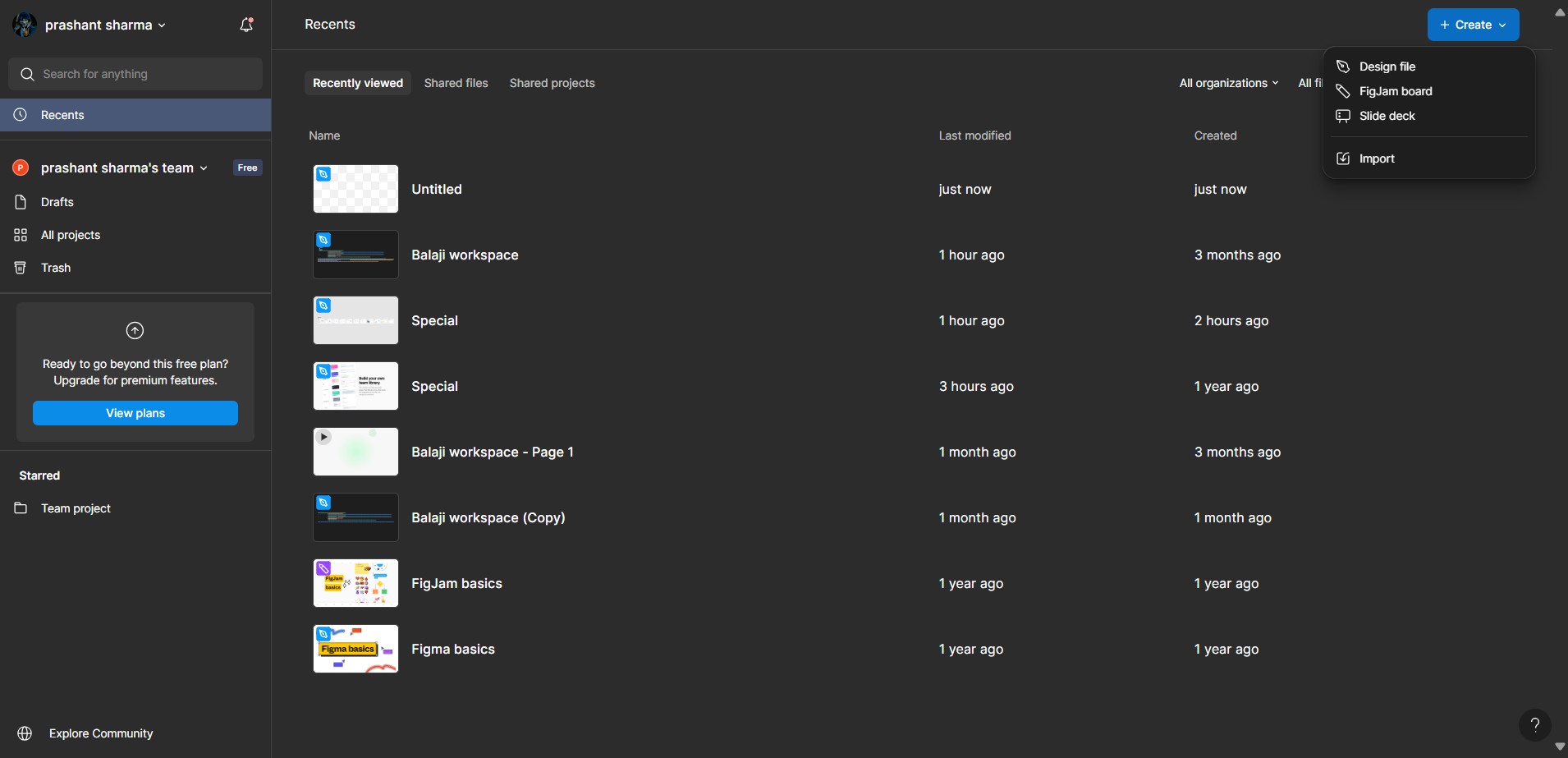Image resolution: width=1568 pixels, height=758 pixels.
Task: Open Trash in sidebar
Action: [135, 268]
